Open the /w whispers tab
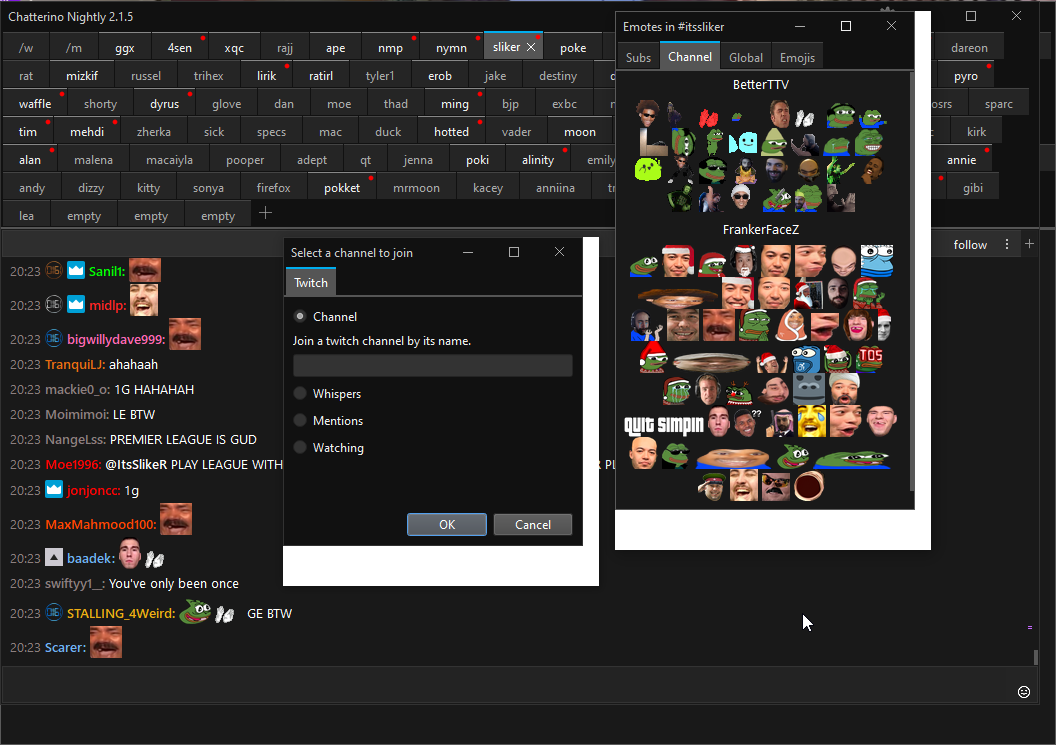1056x745 pixels. (x=26, y=48)
